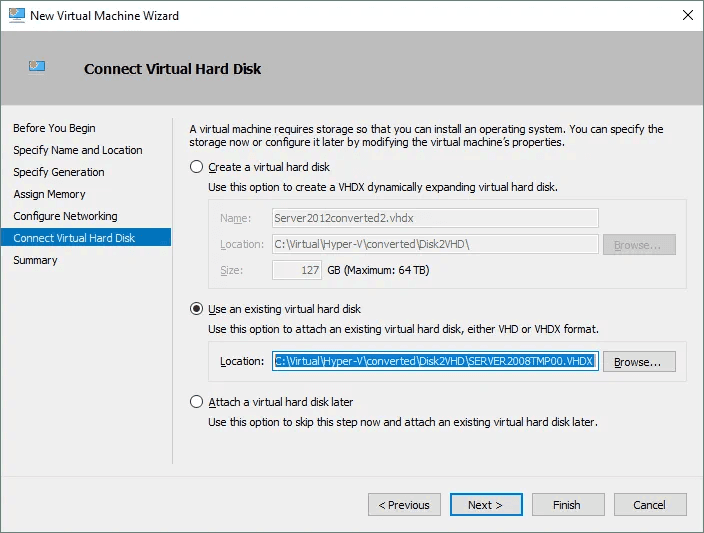Click the Next button

(x=486, y=505)
